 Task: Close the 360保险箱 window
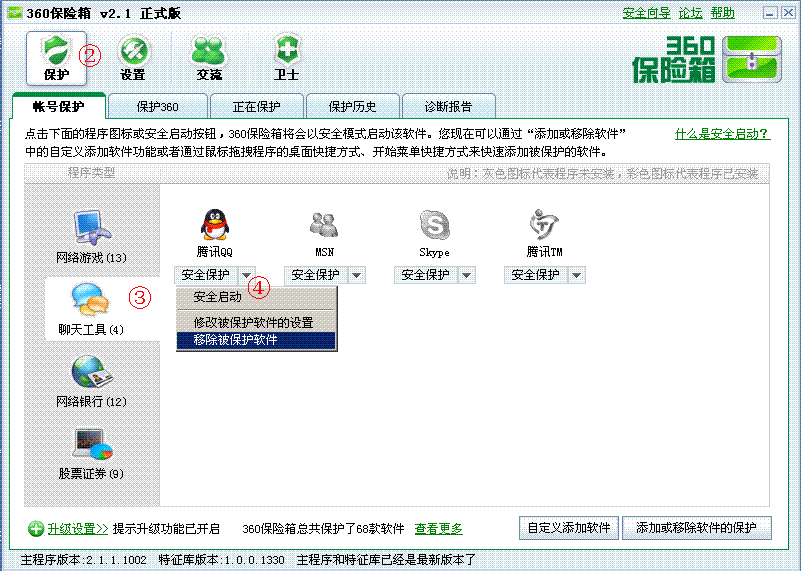pyautogui.click(x=788, y=13)
